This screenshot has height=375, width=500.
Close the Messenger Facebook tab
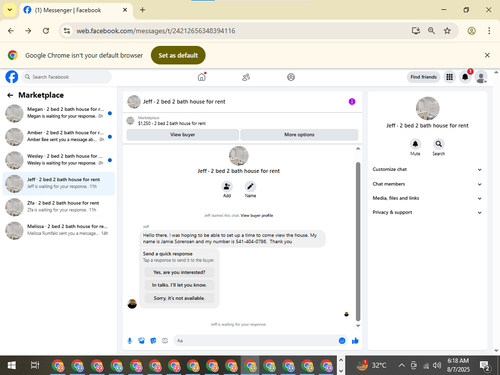click(125, 10)
